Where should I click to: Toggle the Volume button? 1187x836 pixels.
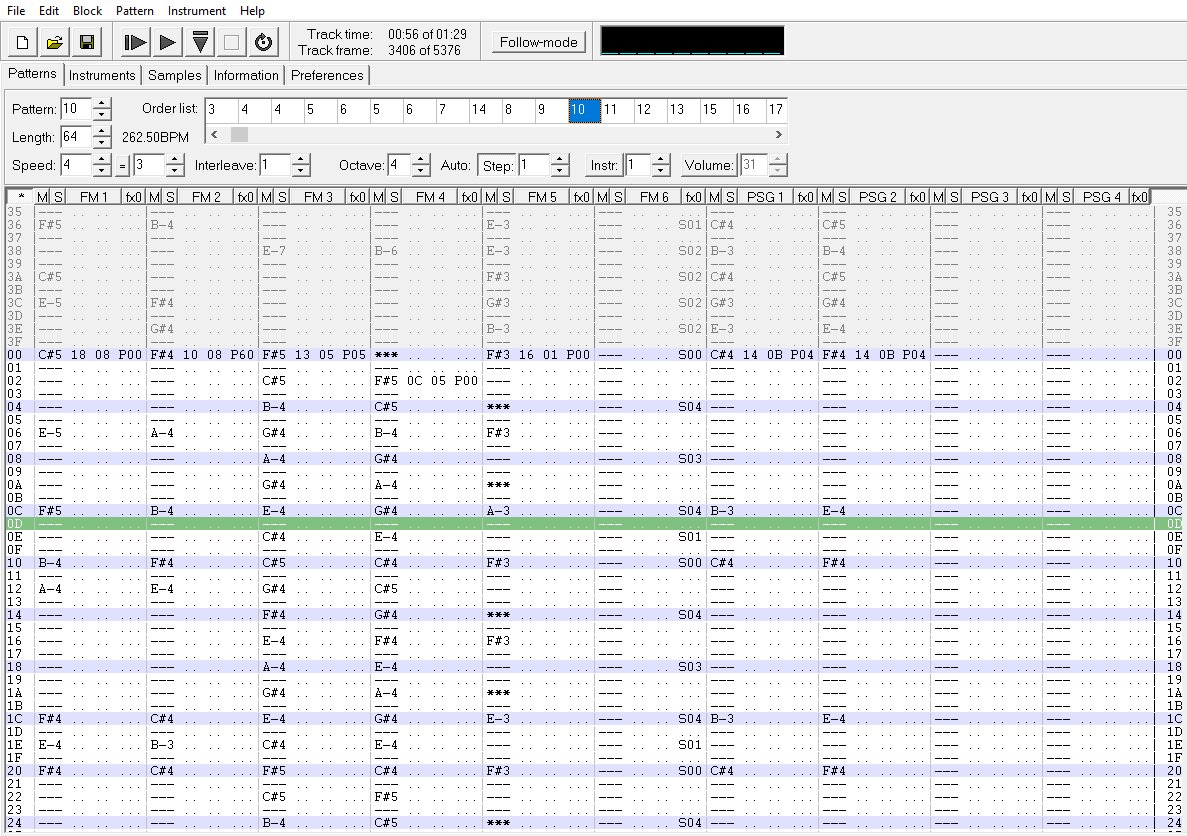(x=709, y=166)
